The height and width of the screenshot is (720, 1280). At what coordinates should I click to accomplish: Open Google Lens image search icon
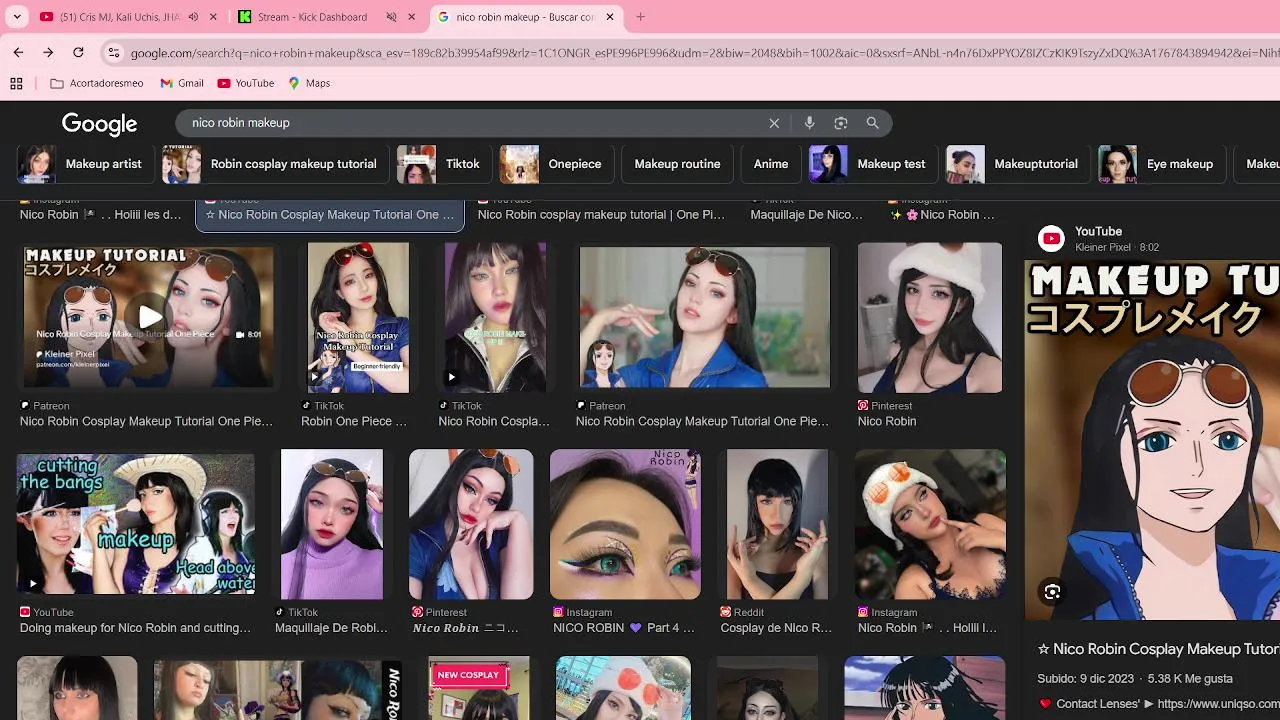(x=841, y=123)
